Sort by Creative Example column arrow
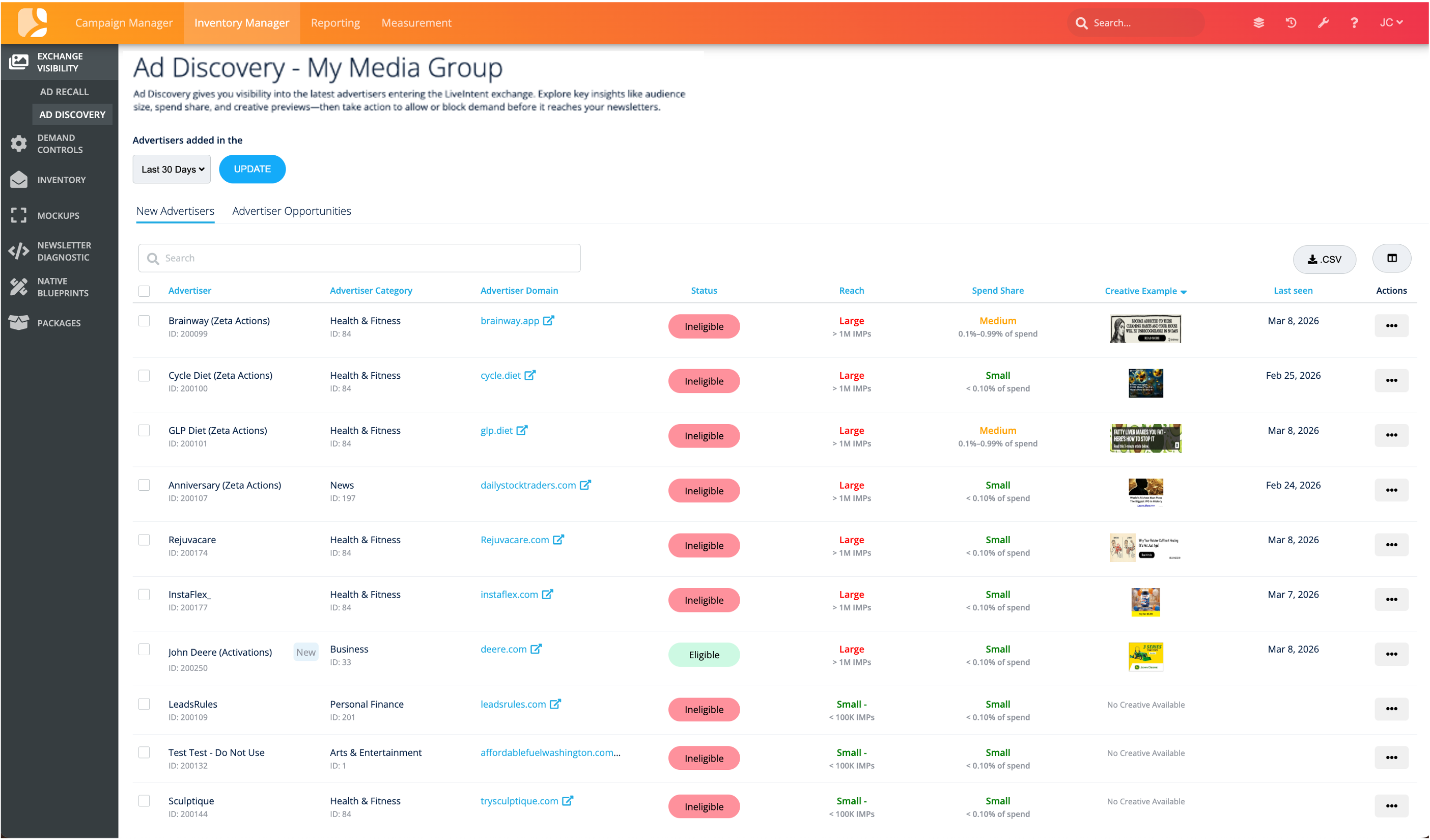This screenshot has height=840, width=1430. point(1183,292)
